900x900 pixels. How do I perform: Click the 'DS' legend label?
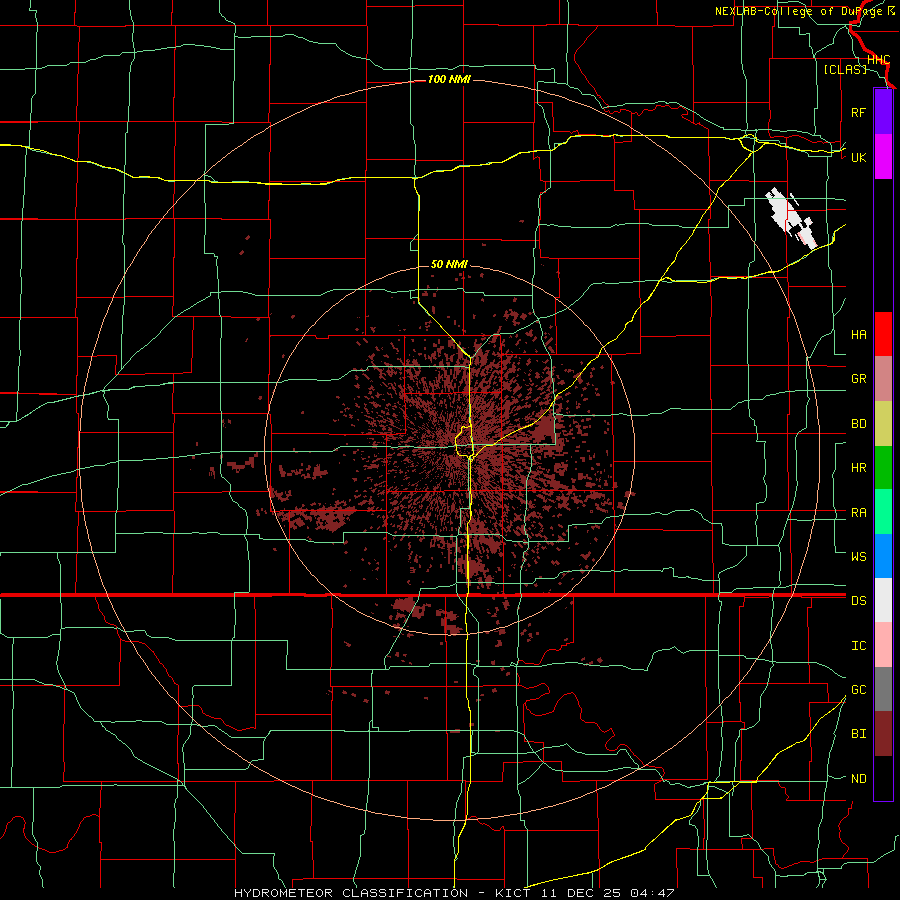pyautogui.click(x=858, y=601)
